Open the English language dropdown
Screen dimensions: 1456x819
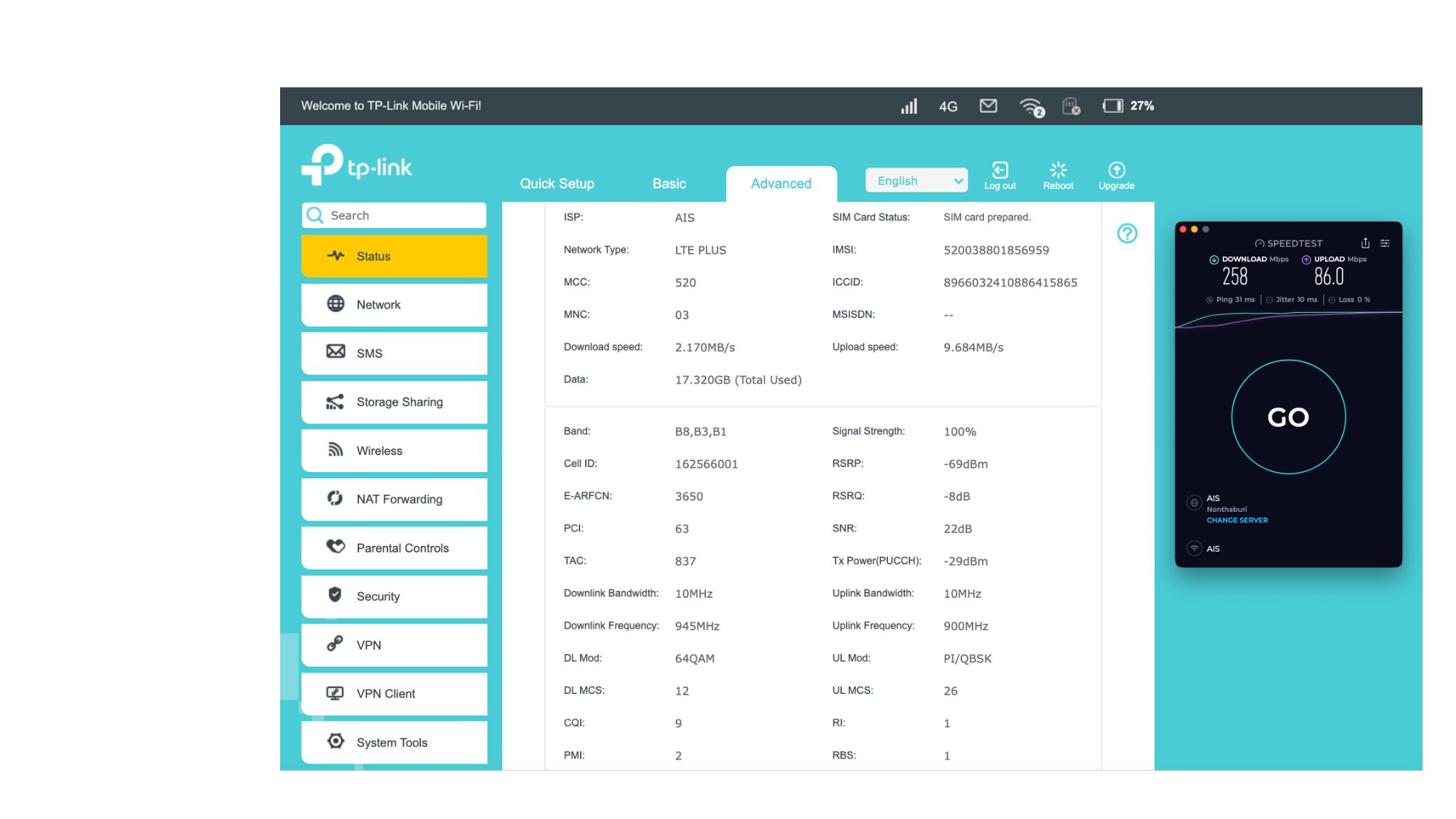[916, 181]
